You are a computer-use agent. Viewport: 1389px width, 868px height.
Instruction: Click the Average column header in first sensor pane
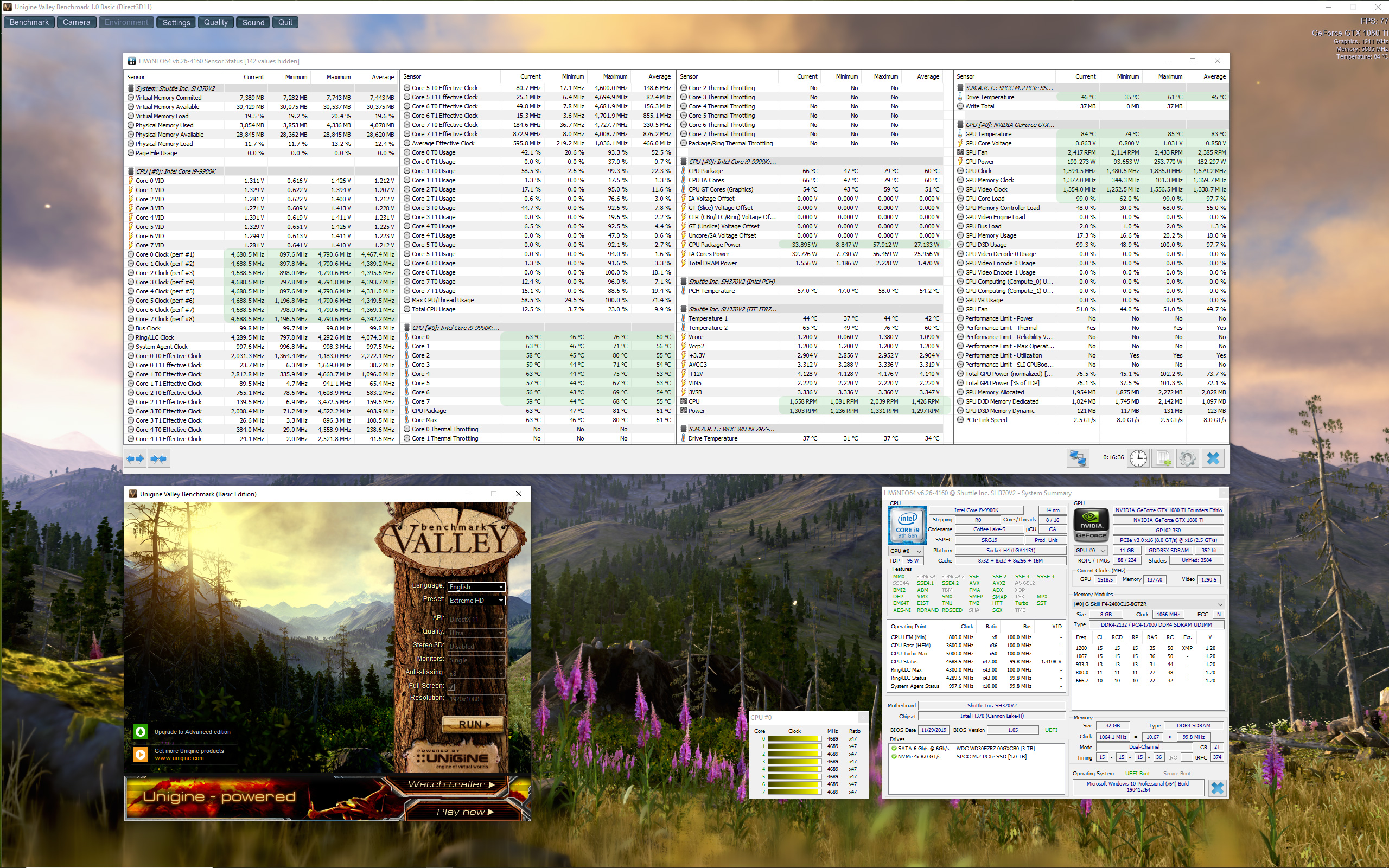pos(383,77)
